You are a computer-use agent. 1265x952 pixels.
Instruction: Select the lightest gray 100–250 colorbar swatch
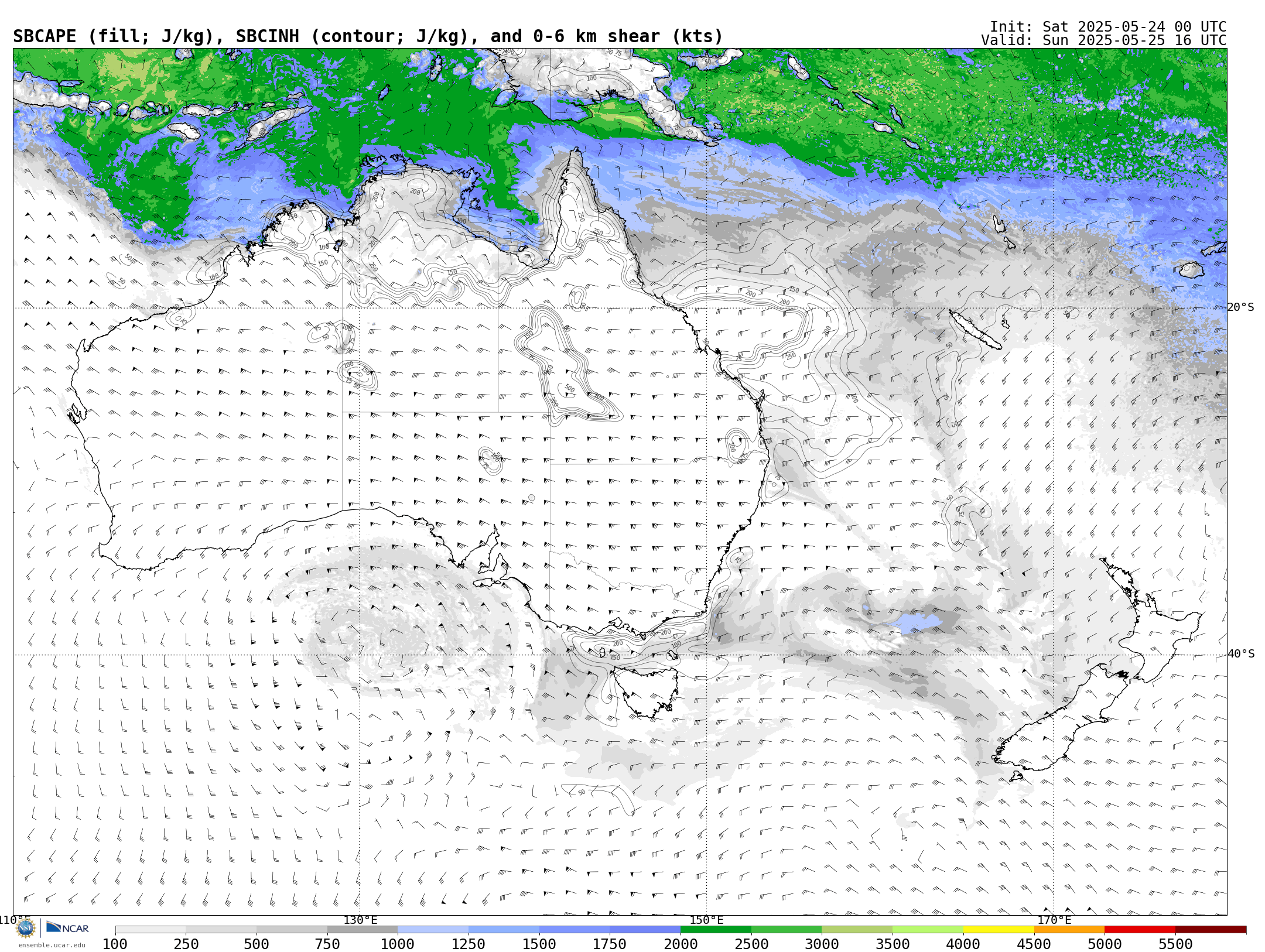[x=151, y=929]
